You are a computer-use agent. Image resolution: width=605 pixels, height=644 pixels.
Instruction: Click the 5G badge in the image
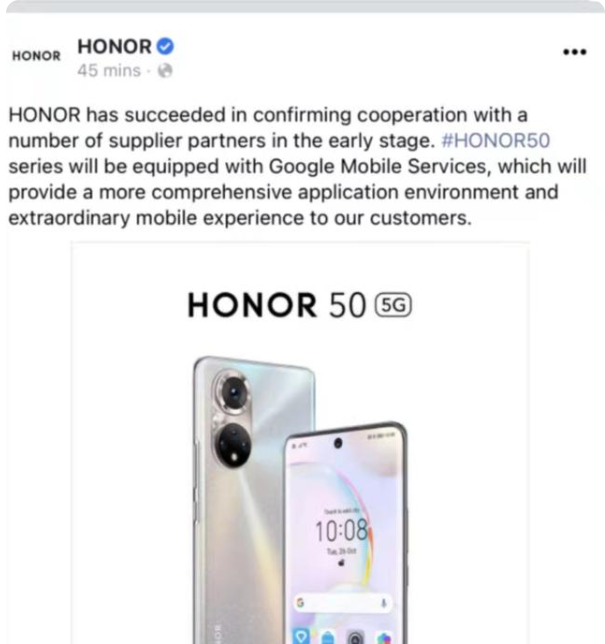click(x=393, y=305)
